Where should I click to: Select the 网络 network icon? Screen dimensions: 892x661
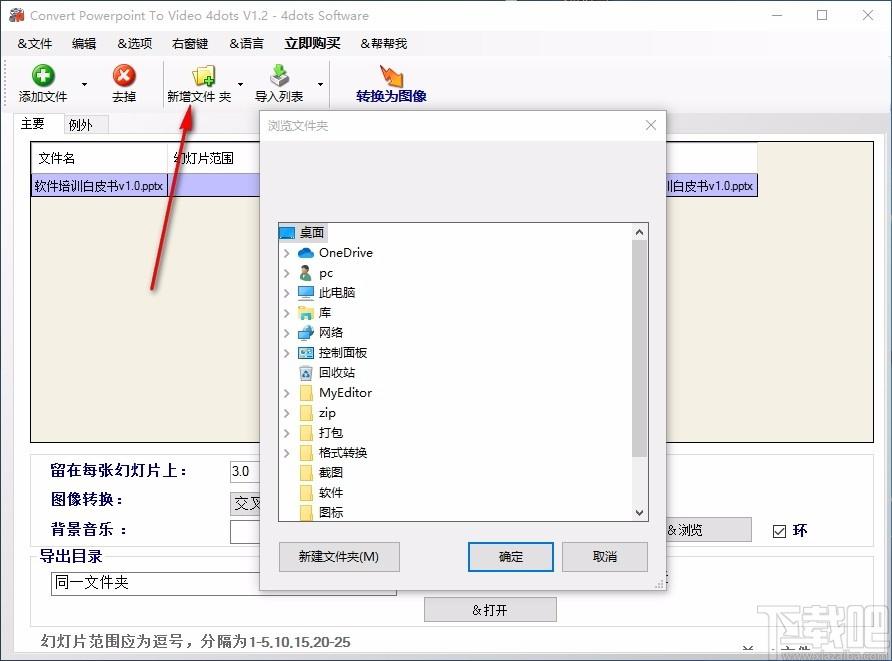click(x=306, y=333)
